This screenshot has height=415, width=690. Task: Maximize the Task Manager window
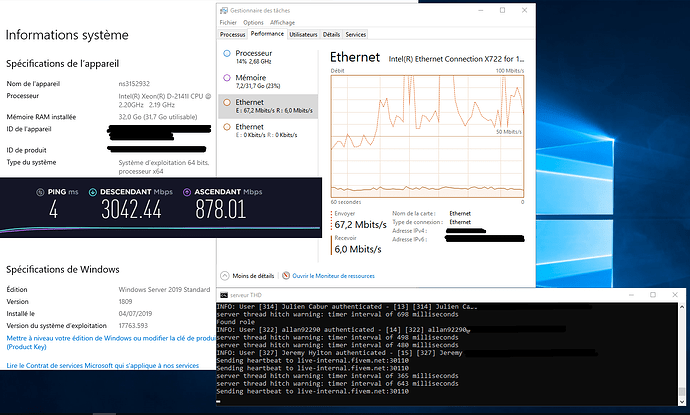[x=503, y=10]
